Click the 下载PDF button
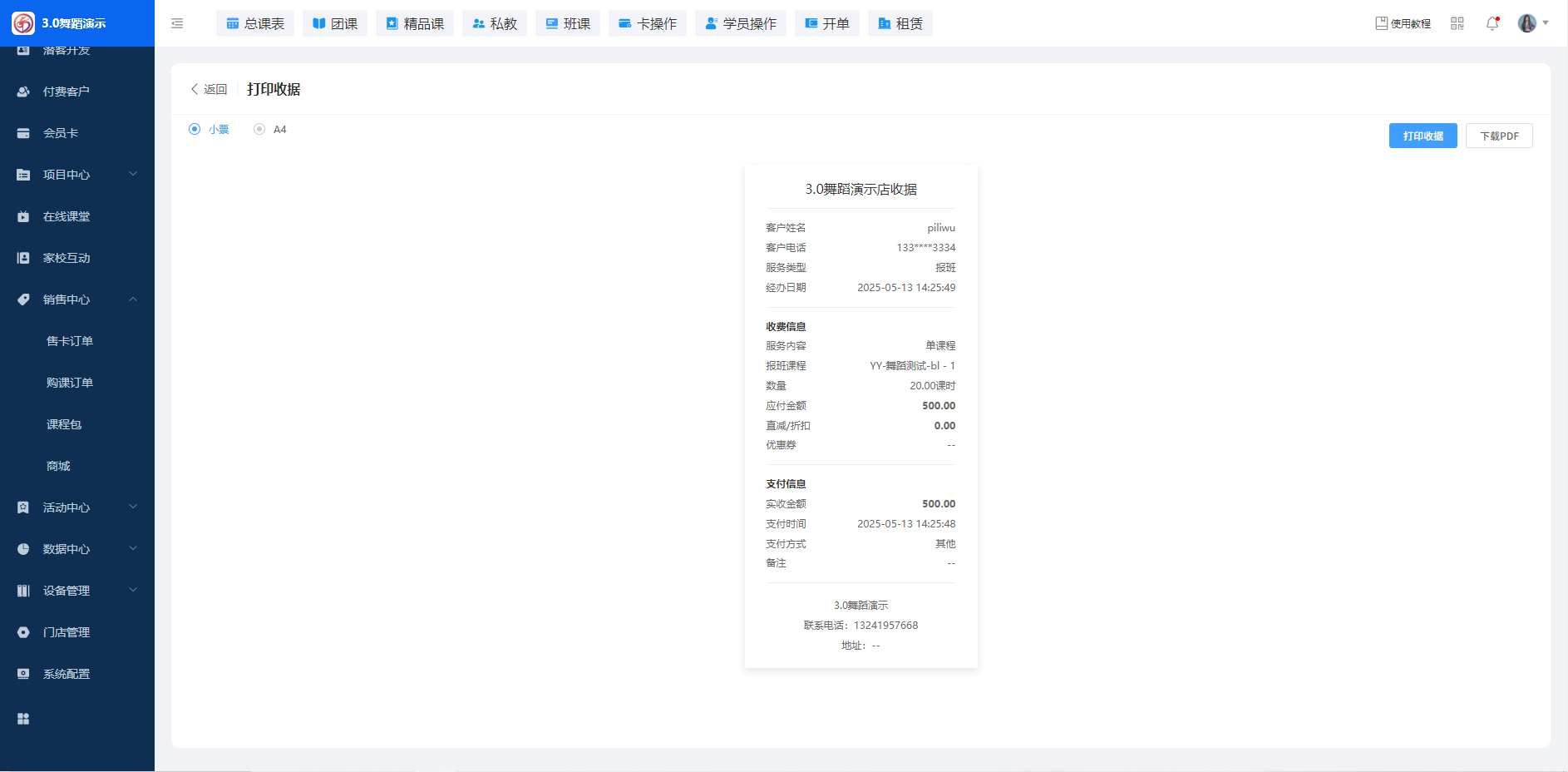The image size is (1568, 772). (1499, 136)
